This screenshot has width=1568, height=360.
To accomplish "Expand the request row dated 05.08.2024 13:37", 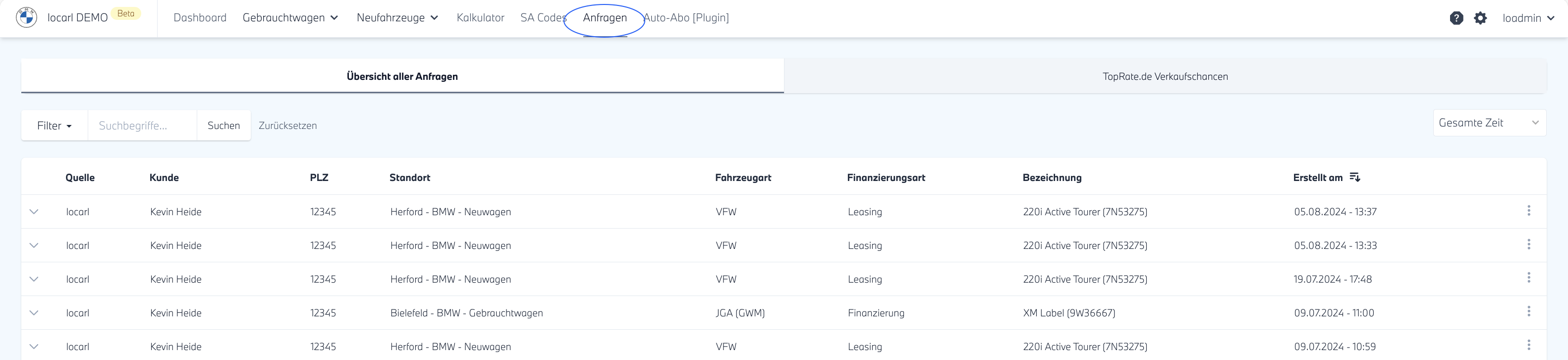I will (34, 212).
